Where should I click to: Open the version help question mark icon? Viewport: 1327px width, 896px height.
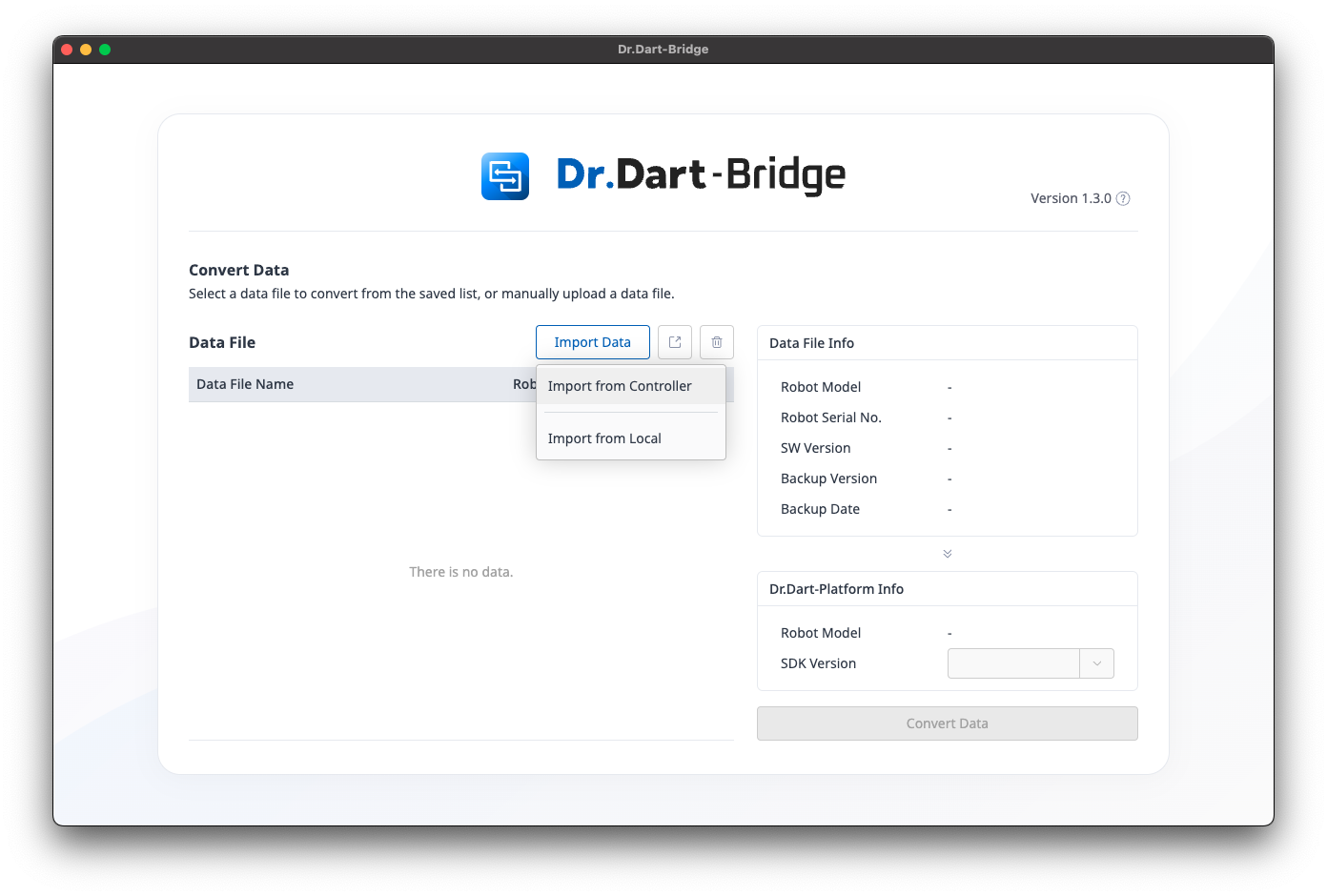[1123, 198]
